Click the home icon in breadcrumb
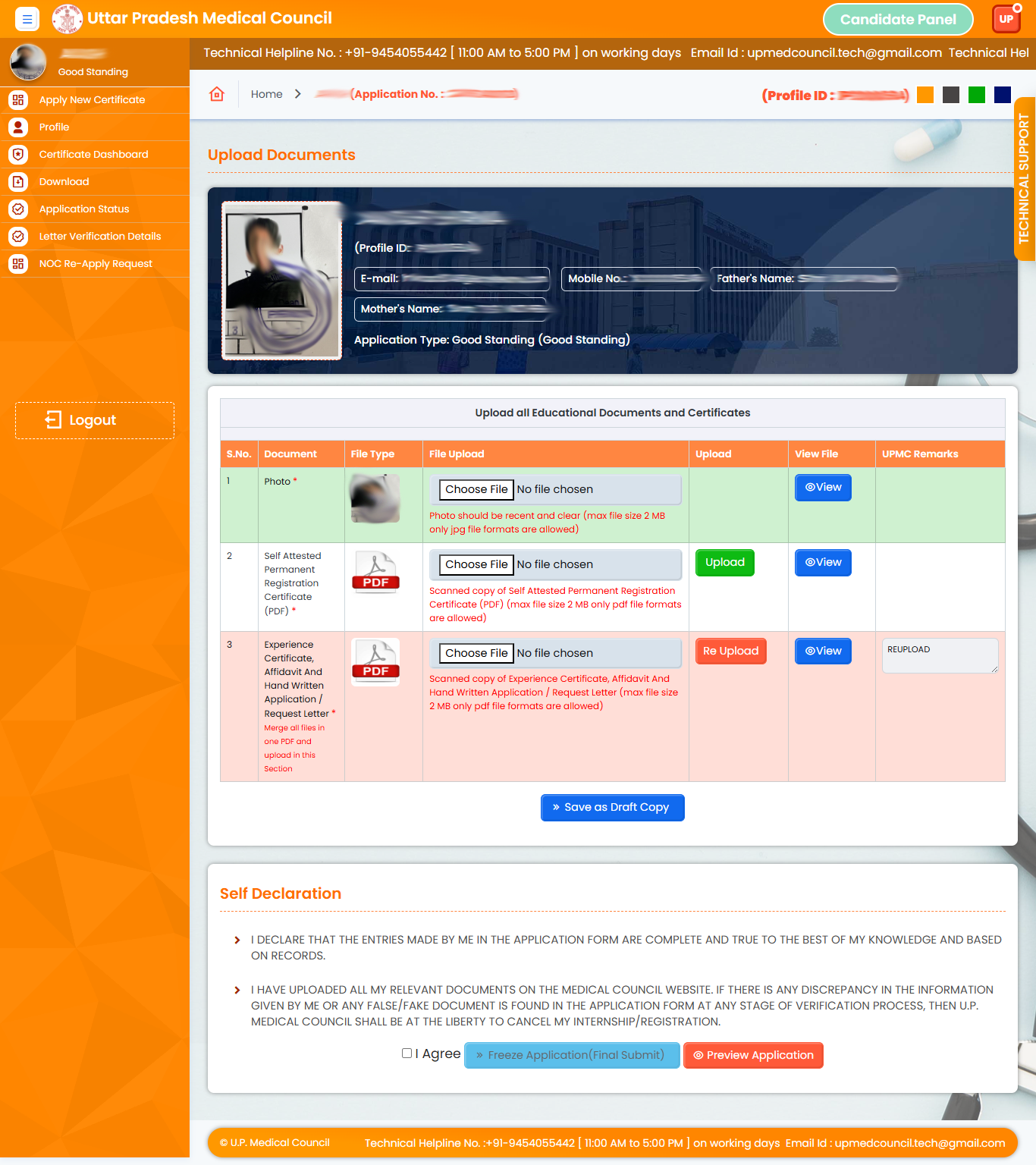Viewport: 1036px width, 1165px height. (217, 94)
